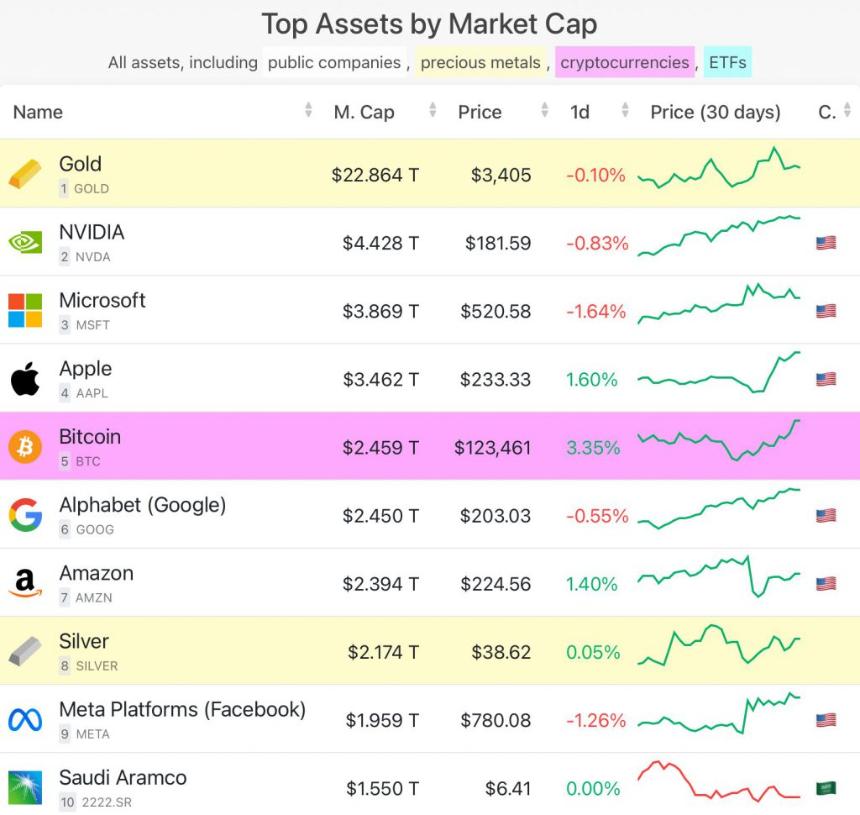Click the Meta infinity logo
This screenshot has width=860, height=815.
coord(26,720)
